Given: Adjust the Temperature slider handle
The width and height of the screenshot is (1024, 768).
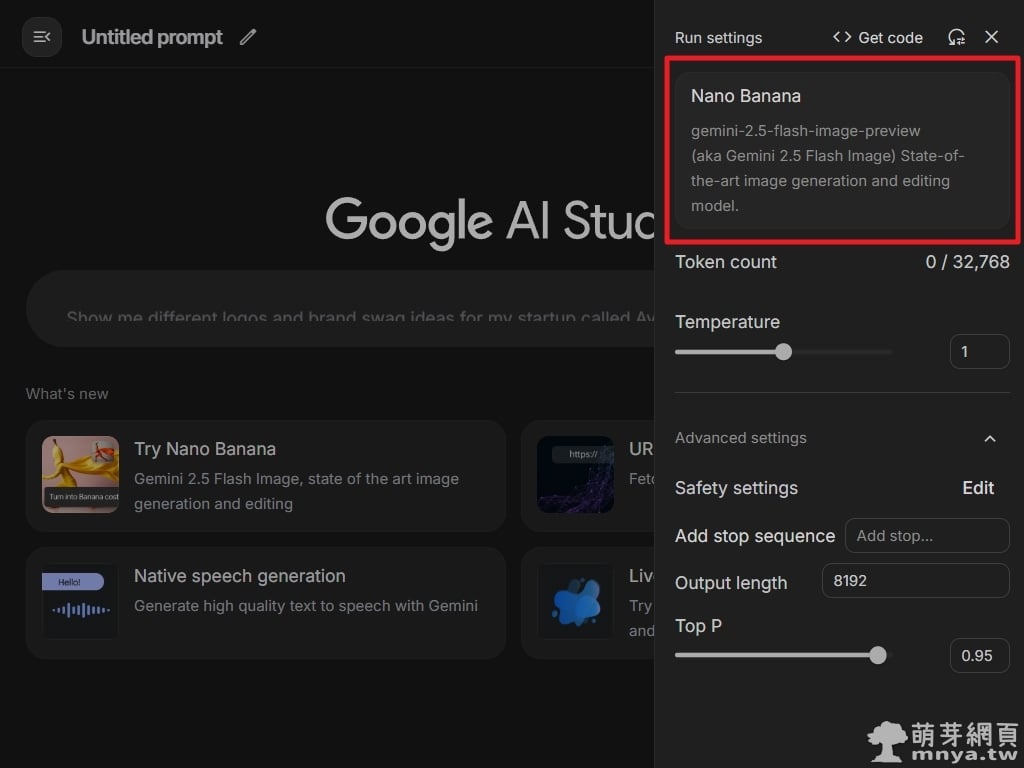Looking at the screenshot, I should pos(783,351).
